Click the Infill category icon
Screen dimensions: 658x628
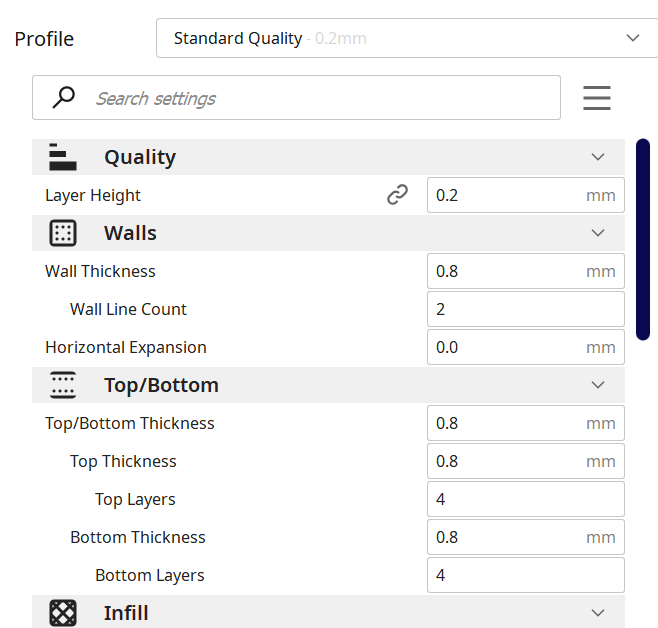click(x=63, y=612)
